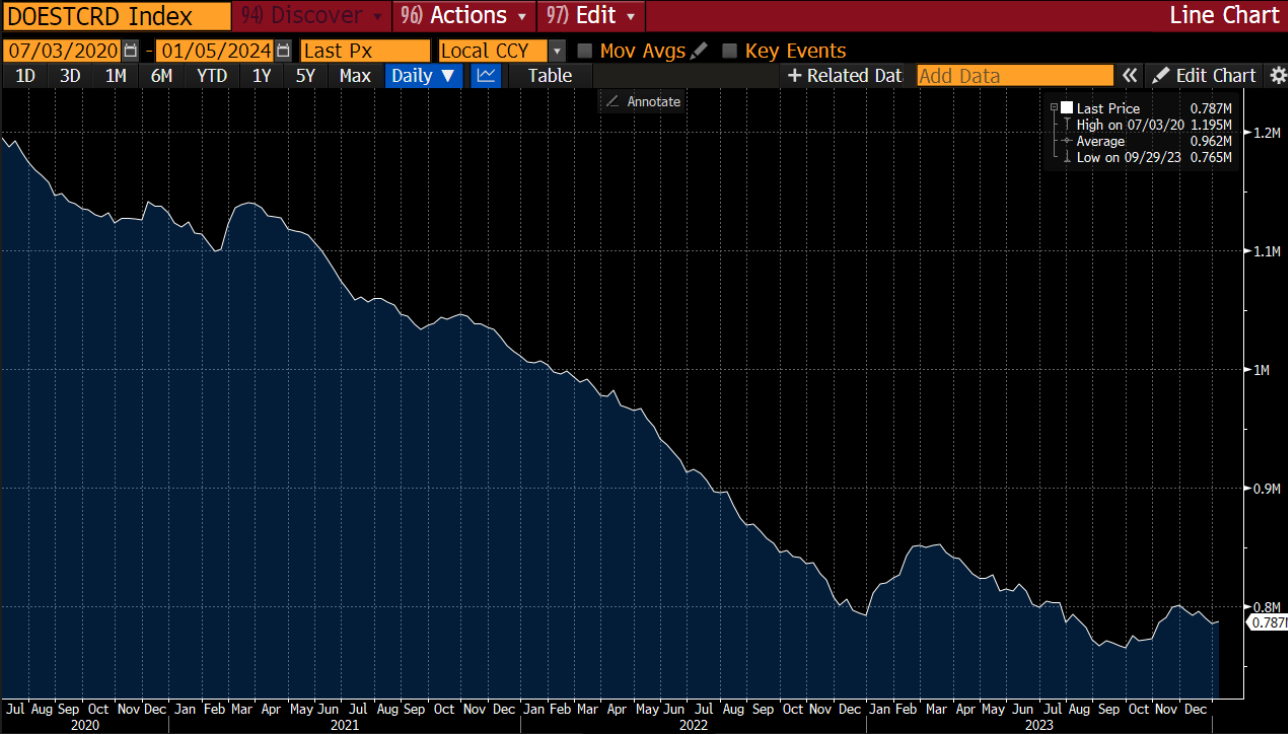Select the line chart type icon
Screen dimensions: 1288x734
pos(486,76)
